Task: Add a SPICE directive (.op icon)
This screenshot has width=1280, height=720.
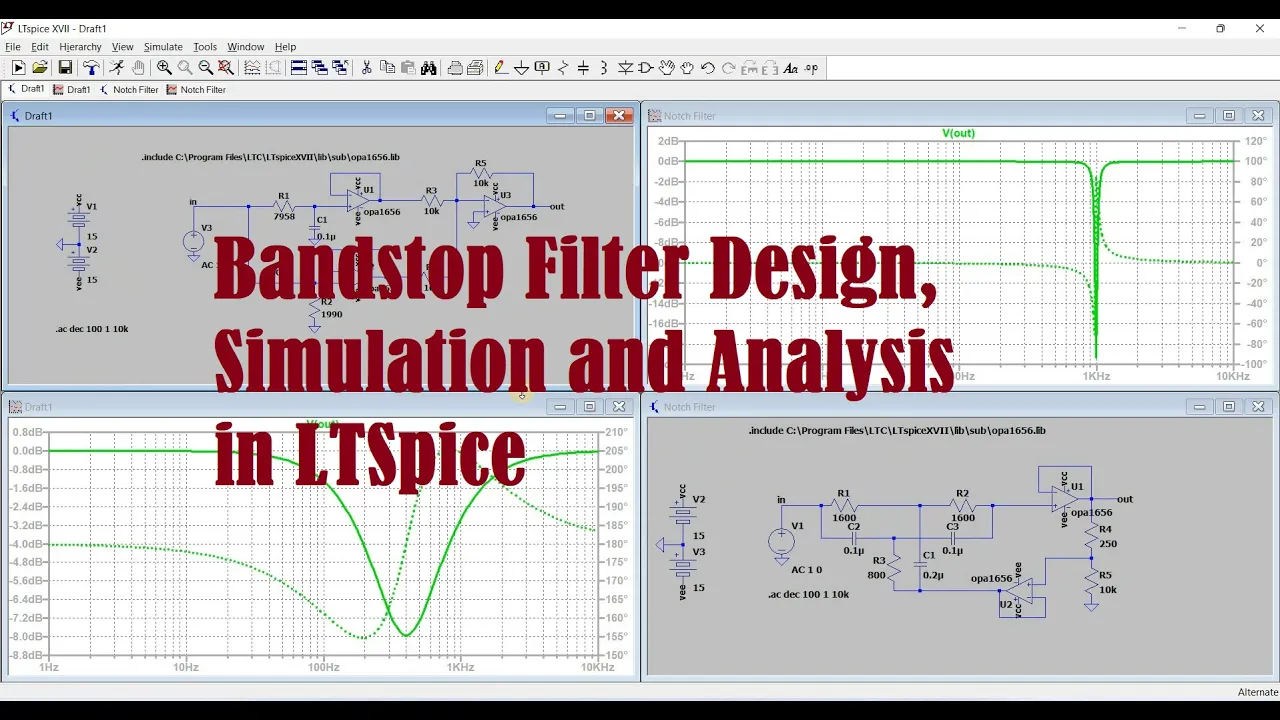Action: (811, 68)
